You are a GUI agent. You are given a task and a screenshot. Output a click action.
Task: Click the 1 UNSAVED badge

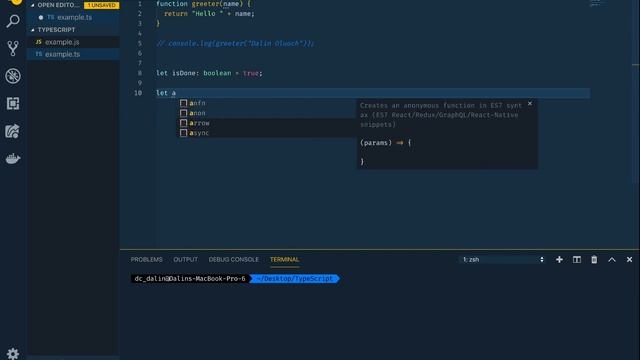(x=101, y=5)
